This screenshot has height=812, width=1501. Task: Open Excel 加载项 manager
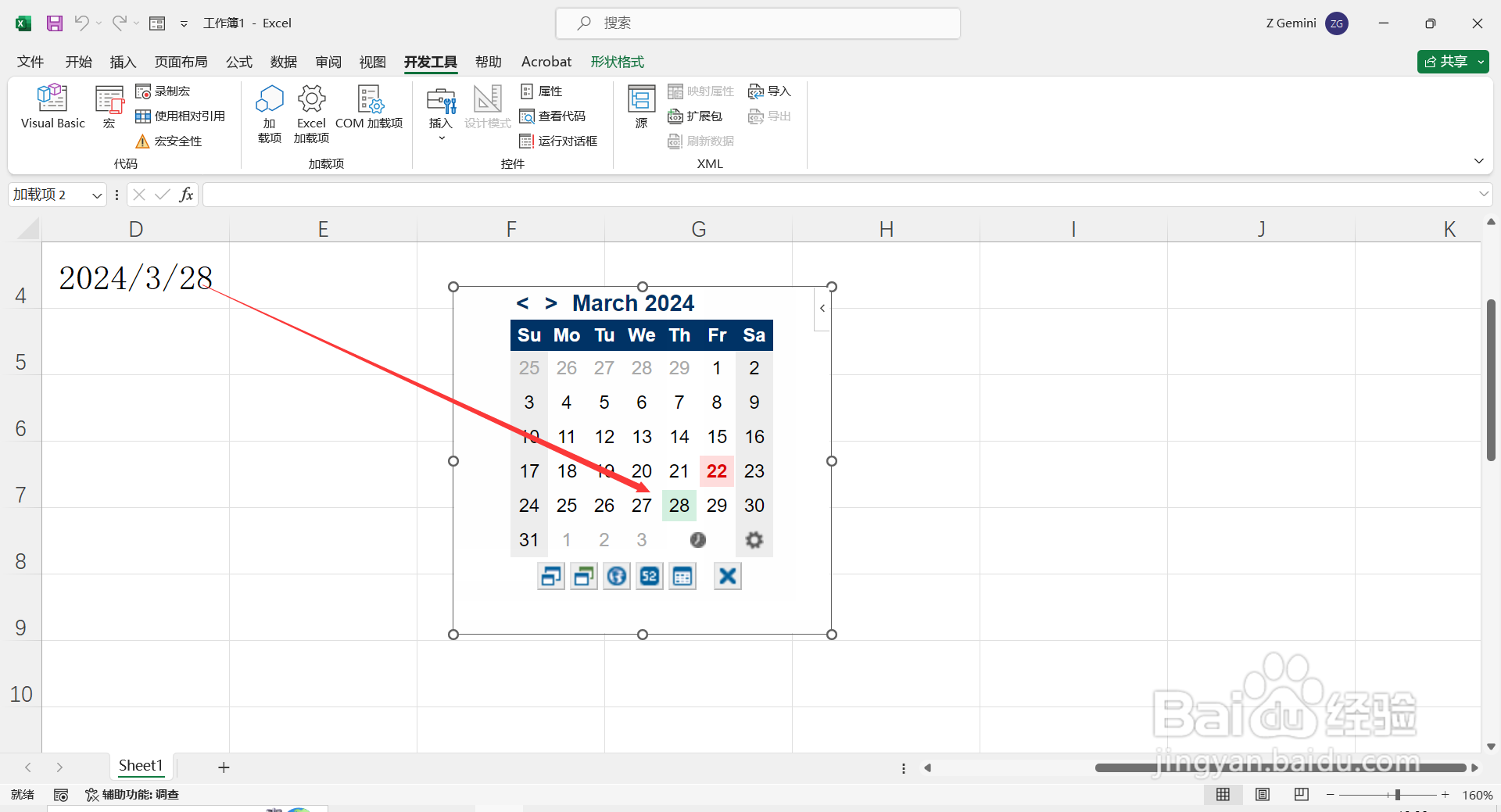(x=311, y=114)
